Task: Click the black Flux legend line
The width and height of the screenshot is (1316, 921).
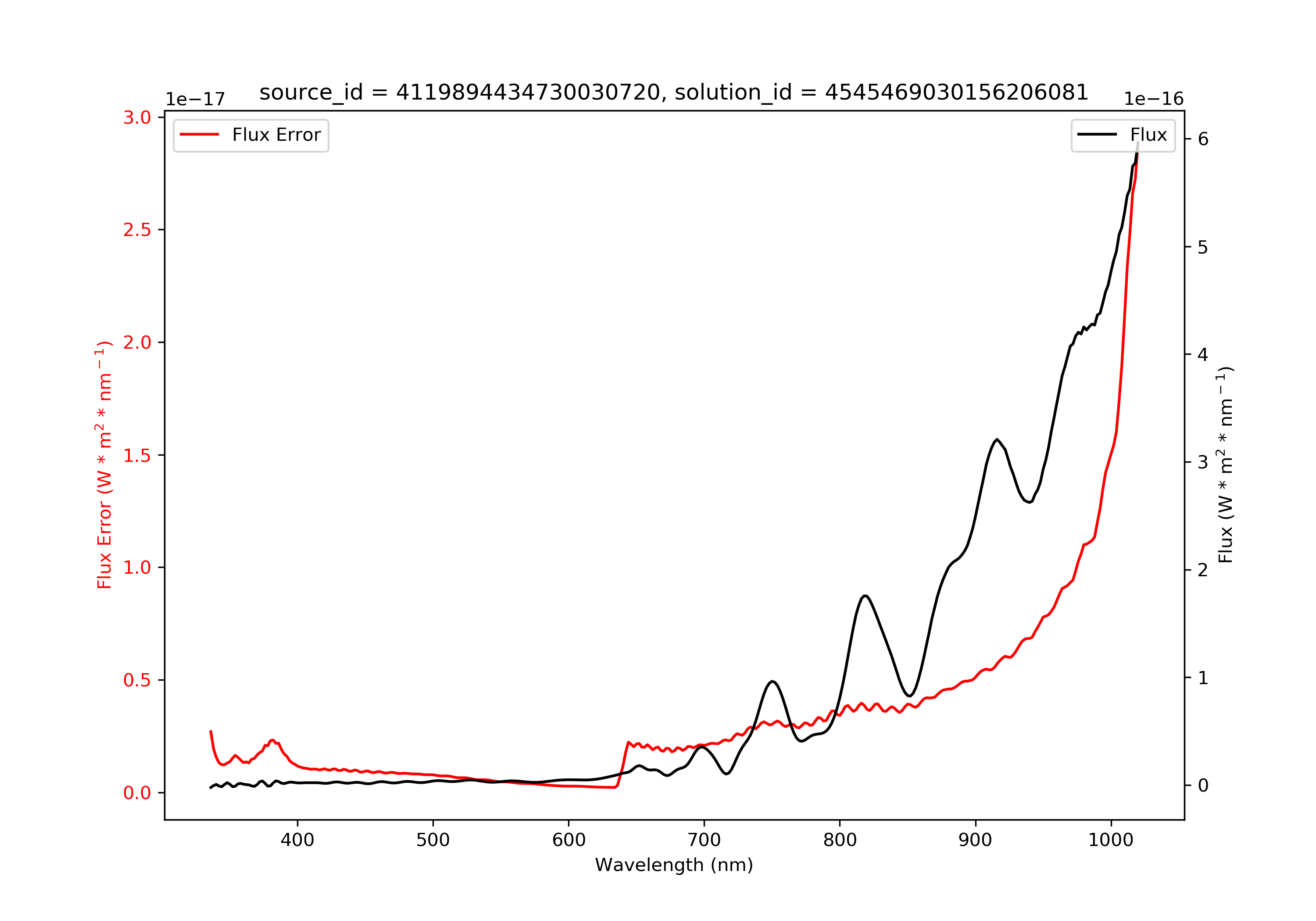Action: pyautogui.click(x=1097, y=135)
